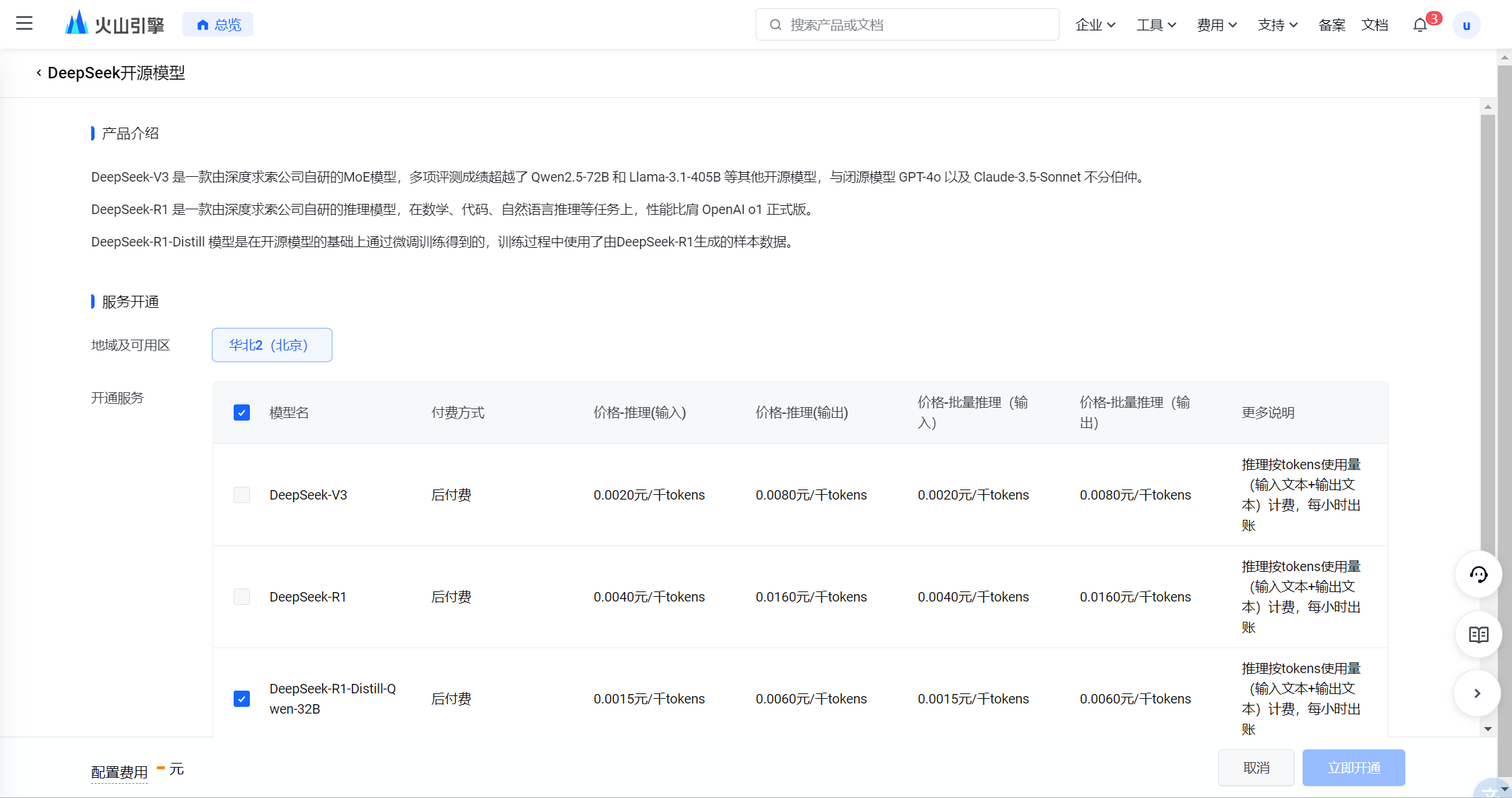
Task: Check the DeepSeek-V3 checkbox
Action: (x=242, y=495)
